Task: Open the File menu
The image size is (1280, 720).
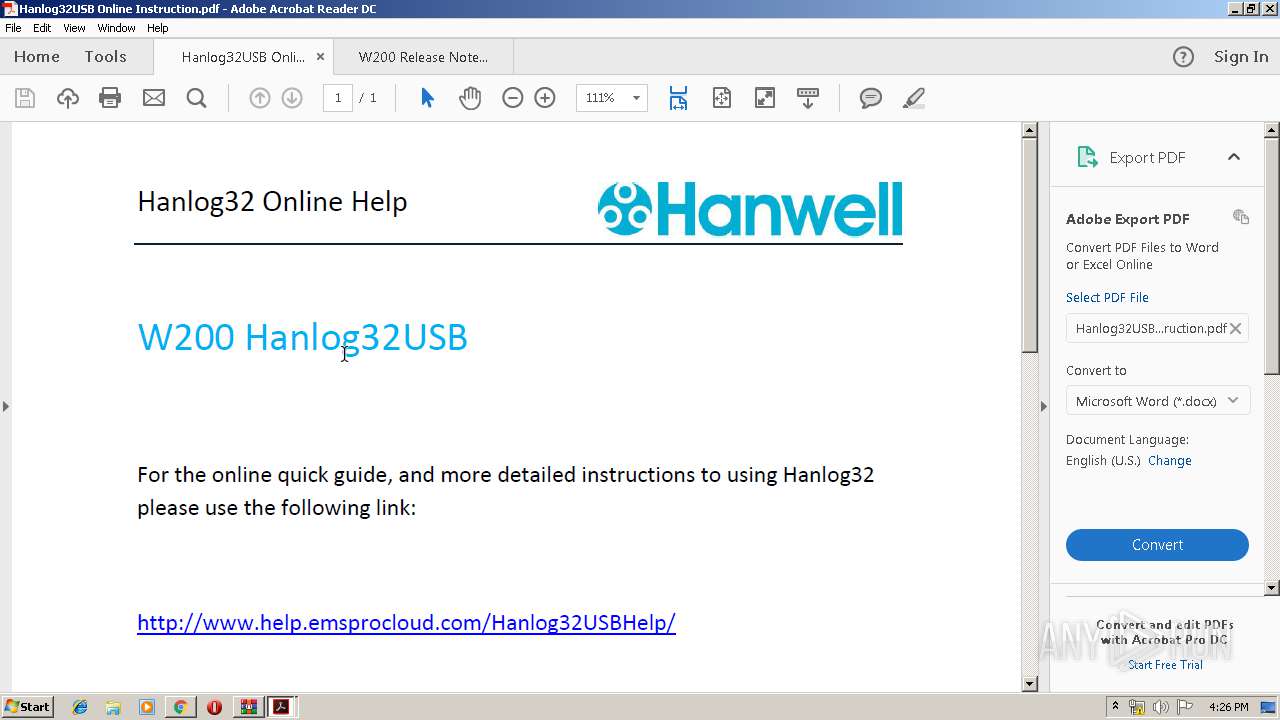Action: [13, 28]
